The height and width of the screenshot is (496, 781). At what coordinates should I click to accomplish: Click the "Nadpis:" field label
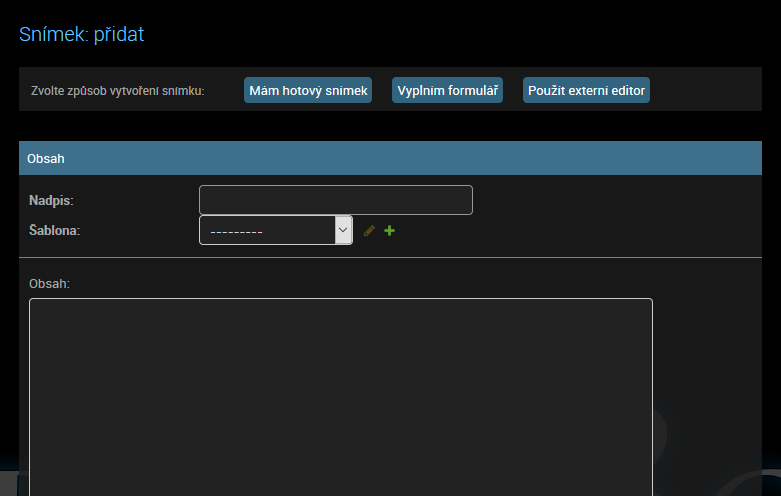(x=52, y=201)
